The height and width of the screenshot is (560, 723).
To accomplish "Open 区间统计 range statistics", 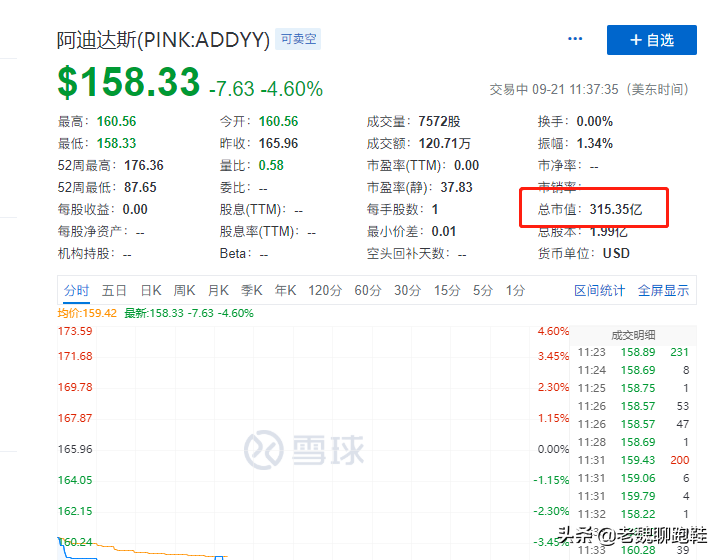I will pos(600,290).
